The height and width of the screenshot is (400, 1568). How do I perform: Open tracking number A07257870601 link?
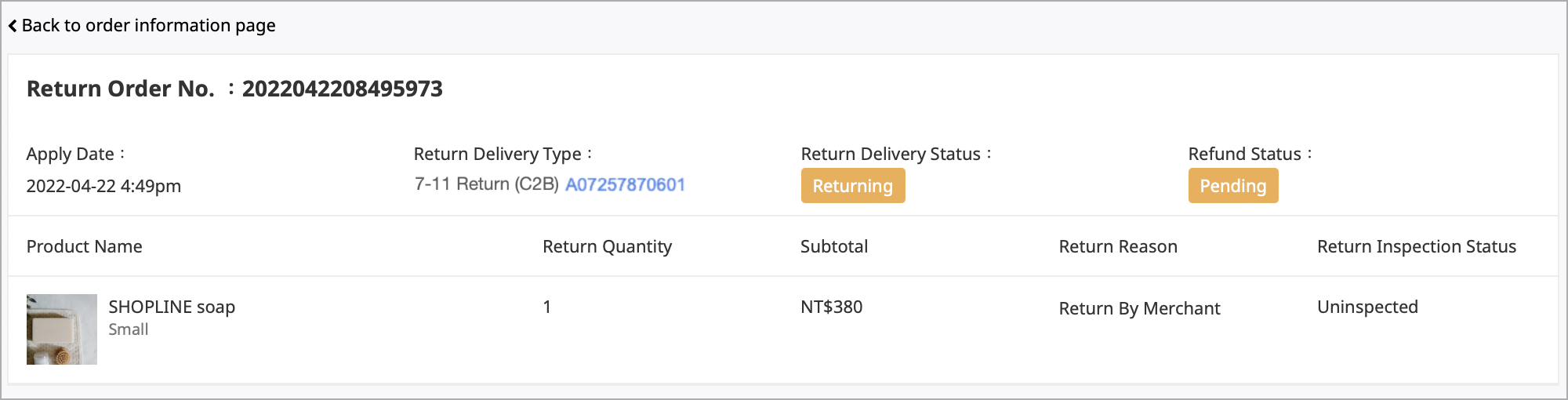(626, 184)
